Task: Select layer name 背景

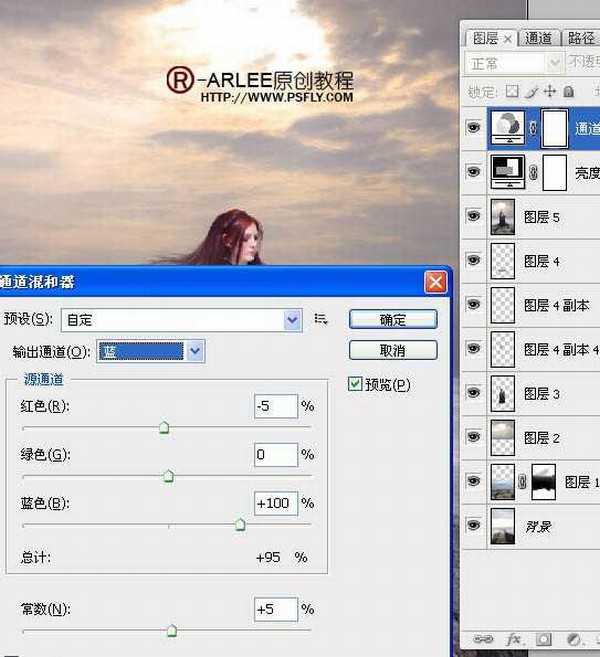Action: (x=538, y=526)
